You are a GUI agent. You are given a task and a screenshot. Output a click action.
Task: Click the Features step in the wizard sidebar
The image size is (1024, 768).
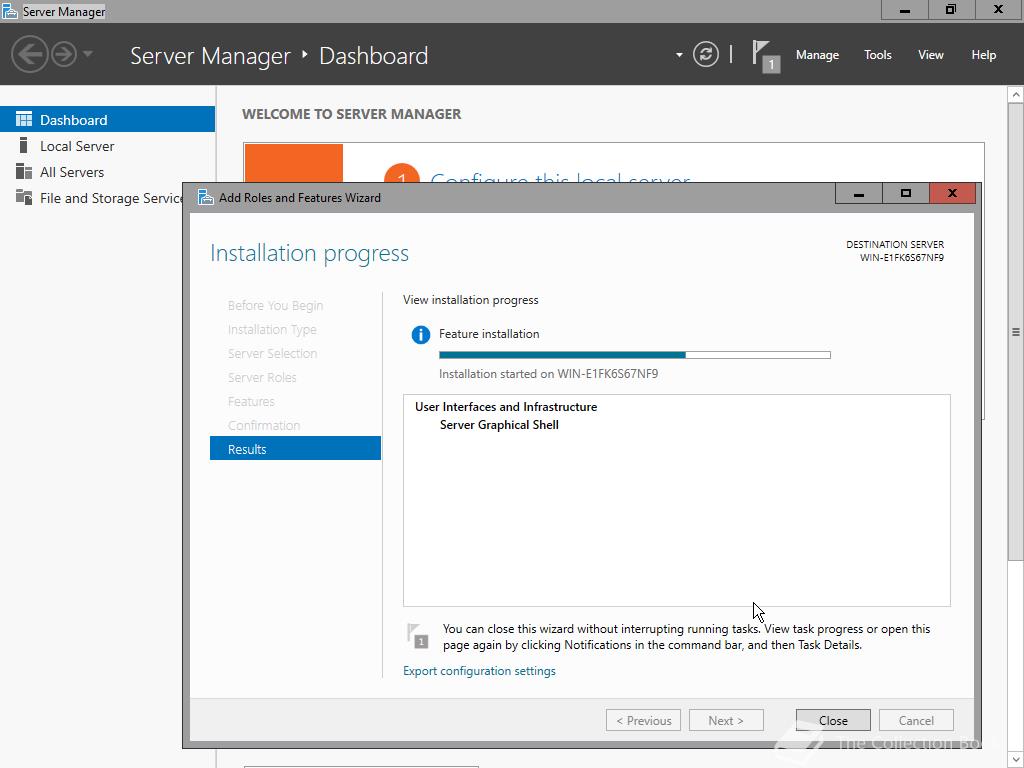click(251, 401)
